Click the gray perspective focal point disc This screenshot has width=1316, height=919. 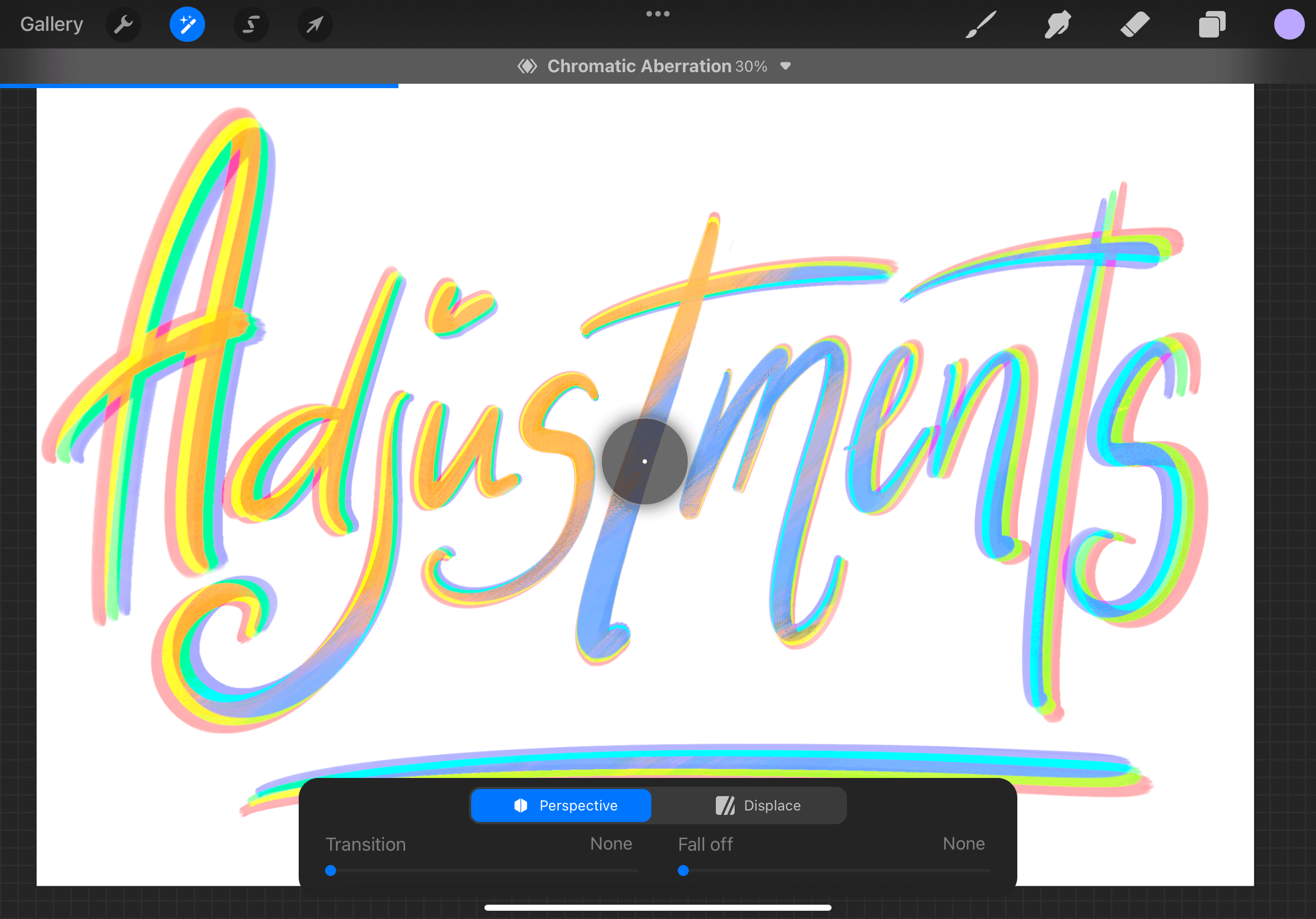tap(644, 461)
